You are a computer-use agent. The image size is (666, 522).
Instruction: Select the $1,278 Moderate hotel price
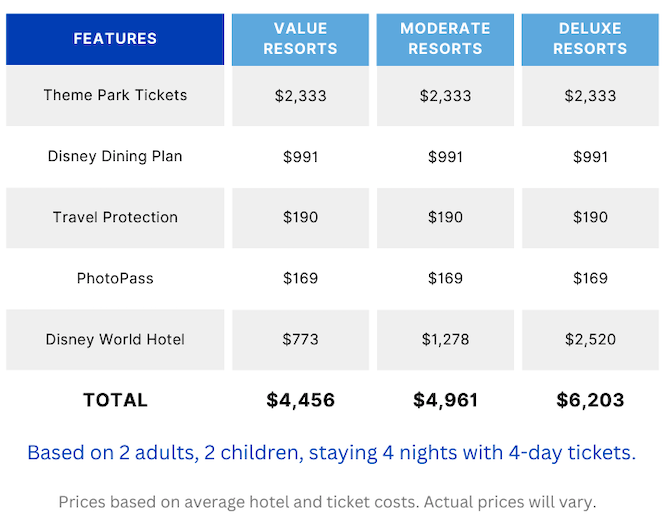(445, 340)
